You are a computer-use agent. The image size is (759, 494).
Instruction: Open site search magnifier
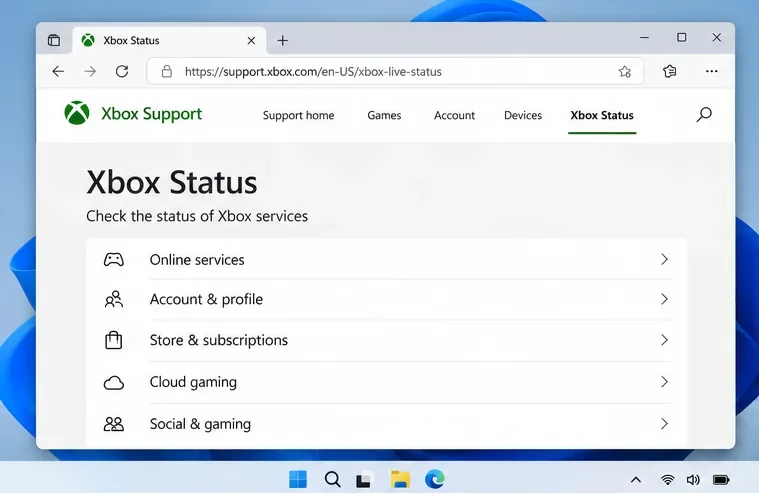[704, 115]
